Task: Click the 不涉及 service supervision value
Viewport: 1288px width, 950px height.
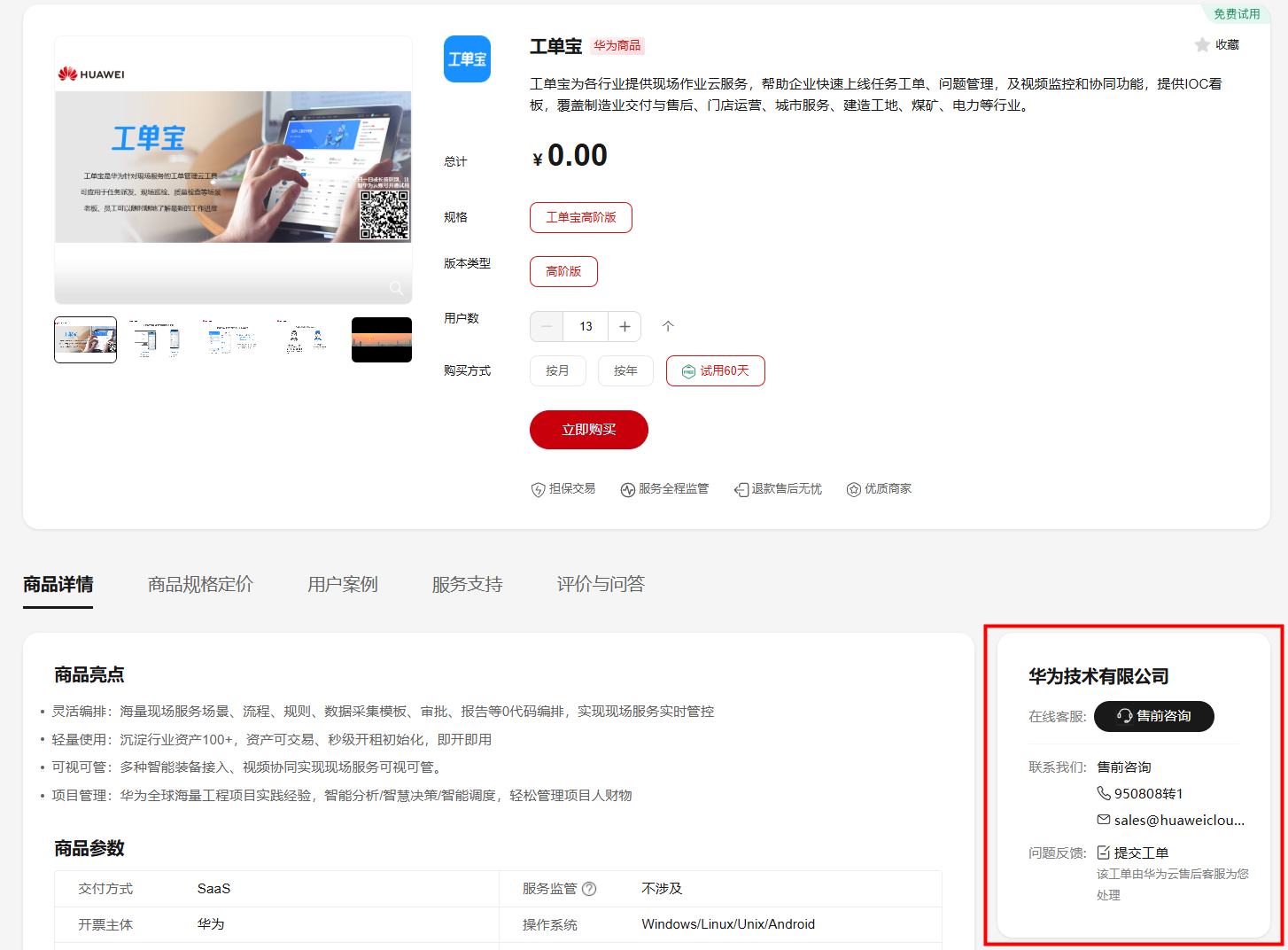Action: pyautogui.click(x=663, y=889)
